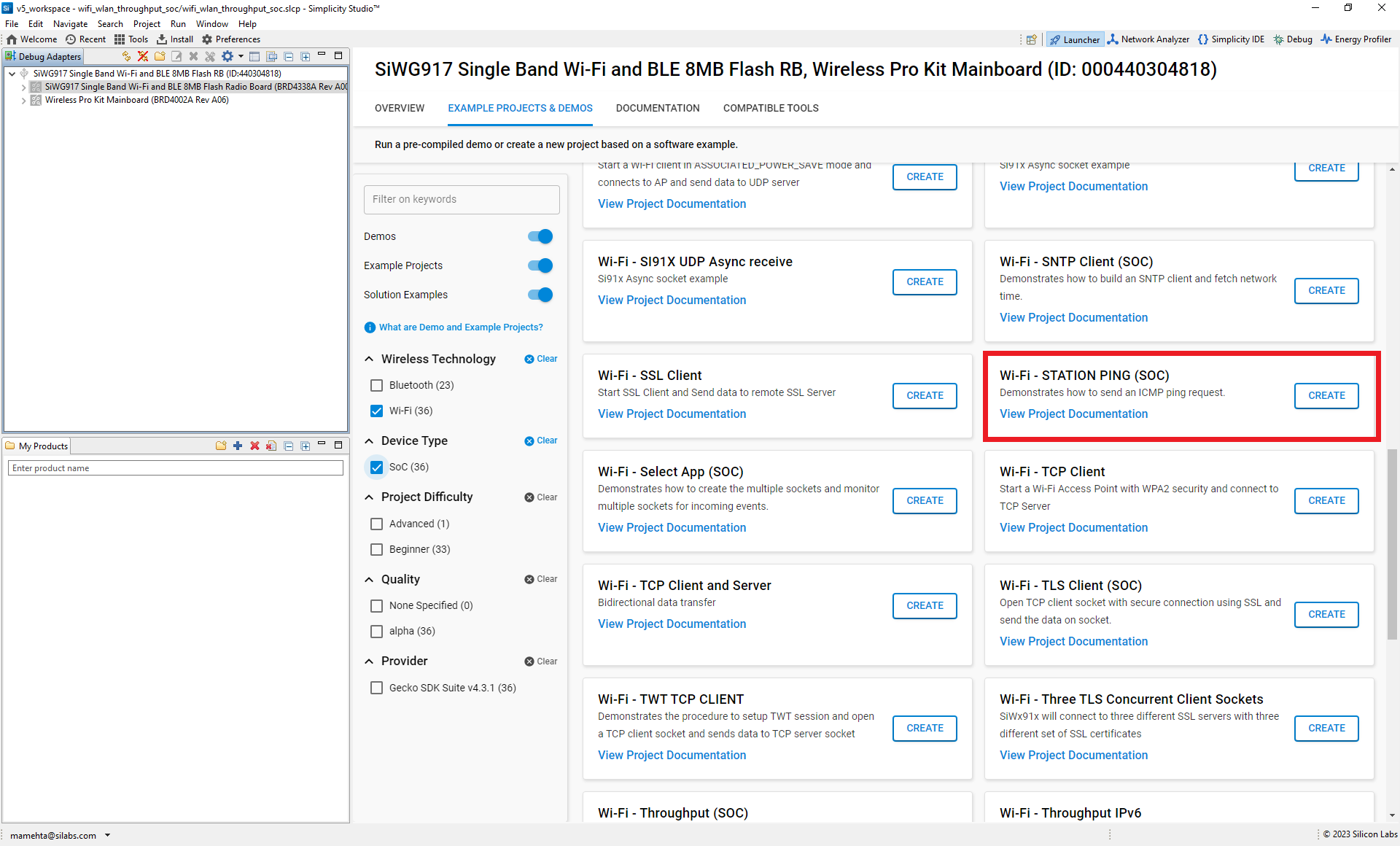The width and height of the screenshot is (1400, 846).
Task: Click the Tools menu icon
Action: coord(119,39)
